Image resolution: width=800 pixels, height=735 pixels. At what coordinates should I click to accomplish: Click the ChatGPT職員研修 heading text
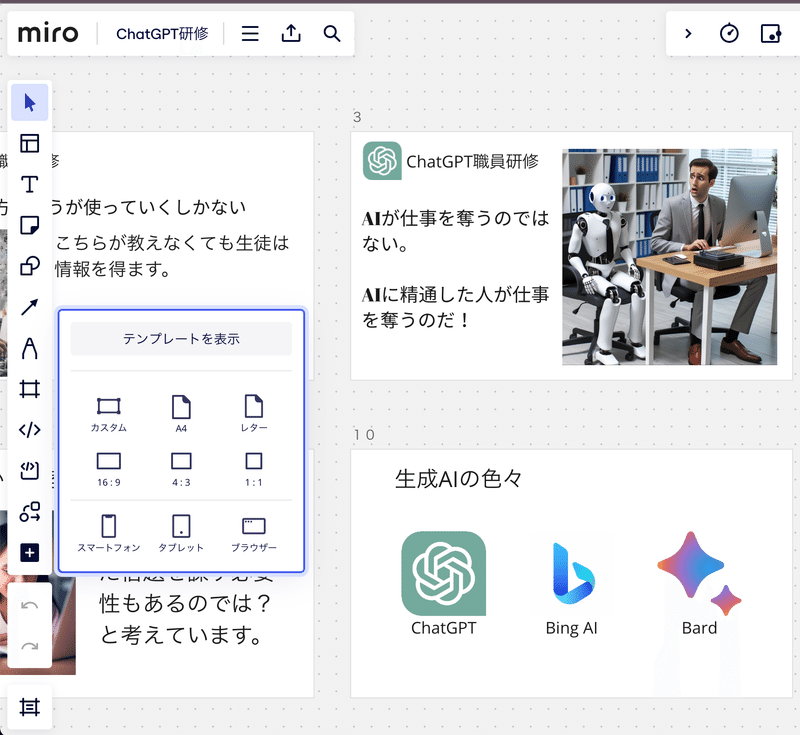(472, 161)
